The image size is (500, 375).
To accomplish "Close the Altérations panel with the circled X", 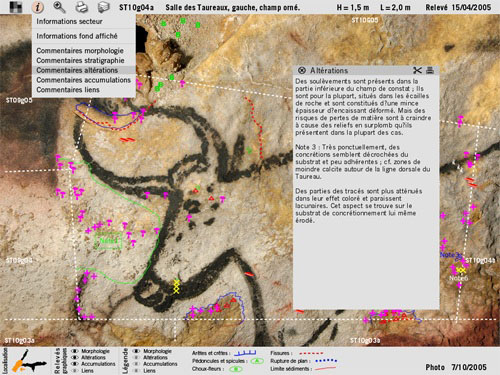I will 302,70.
